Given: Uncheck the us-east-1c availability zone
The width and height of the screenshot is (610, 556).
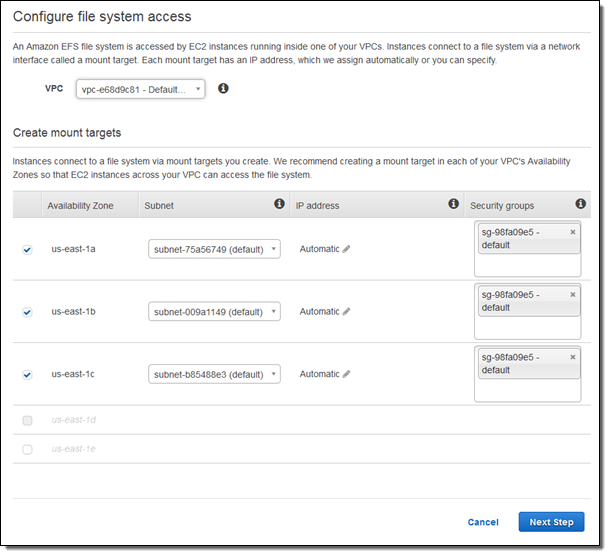Looking at the screenshot, I should click(x=27, y=375).
